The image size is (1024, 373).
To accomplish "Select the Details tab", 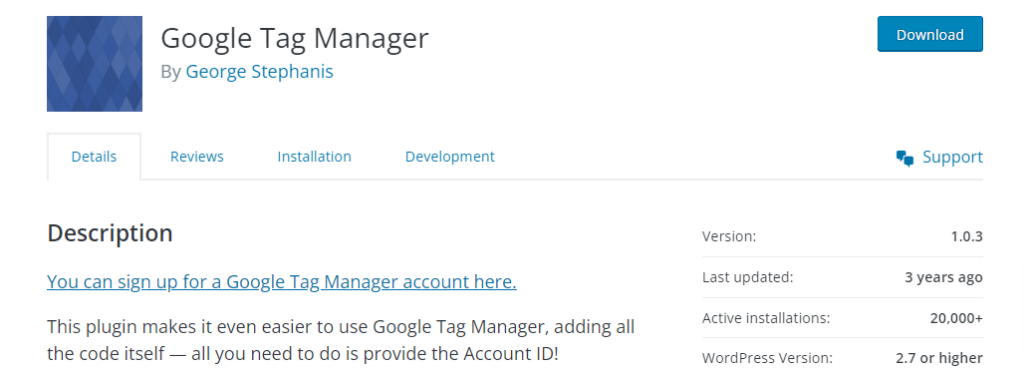I will [x=94, y=157].
